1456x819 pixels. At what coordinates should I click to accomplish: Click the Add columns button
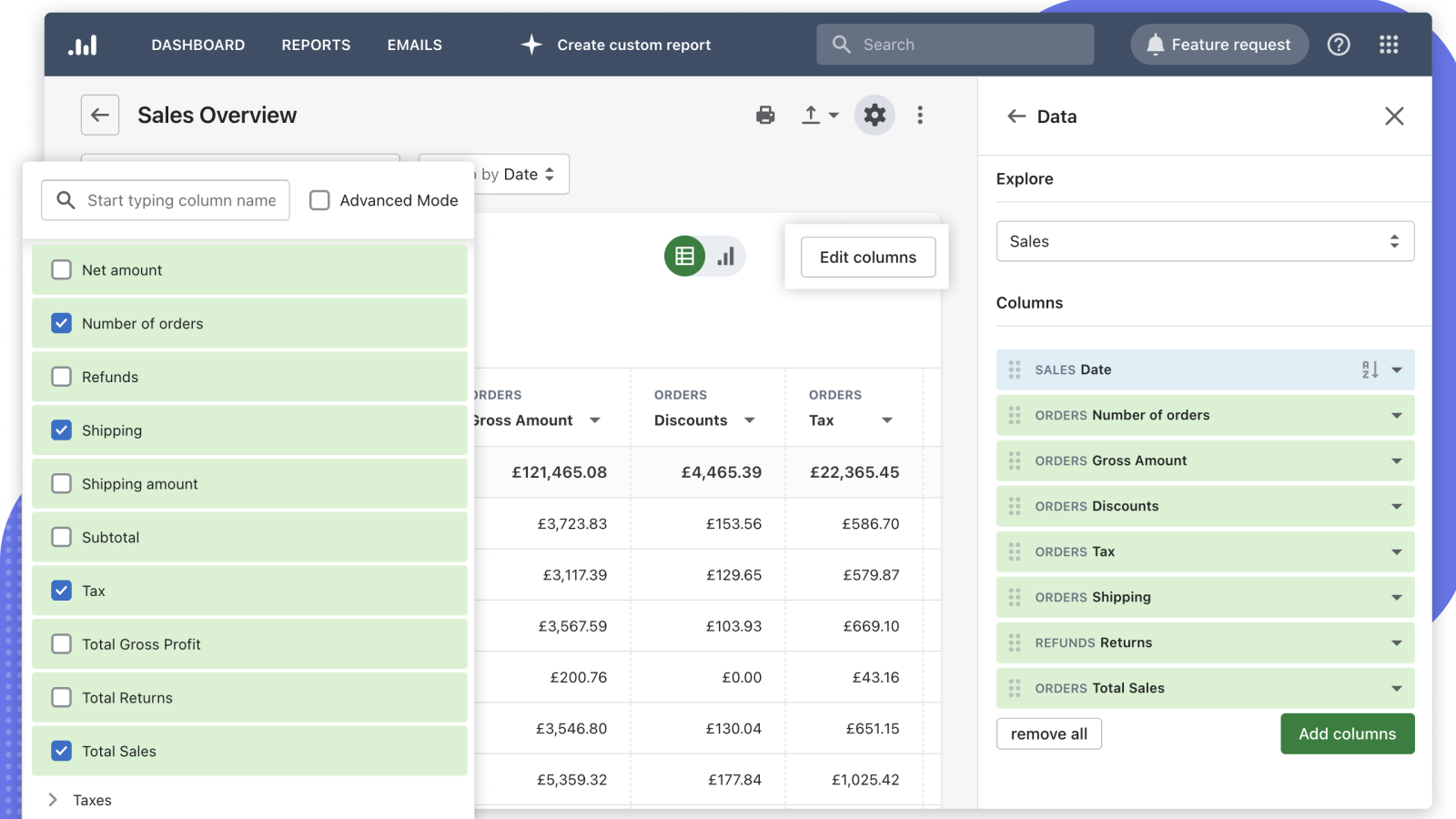click(1348, 733)
